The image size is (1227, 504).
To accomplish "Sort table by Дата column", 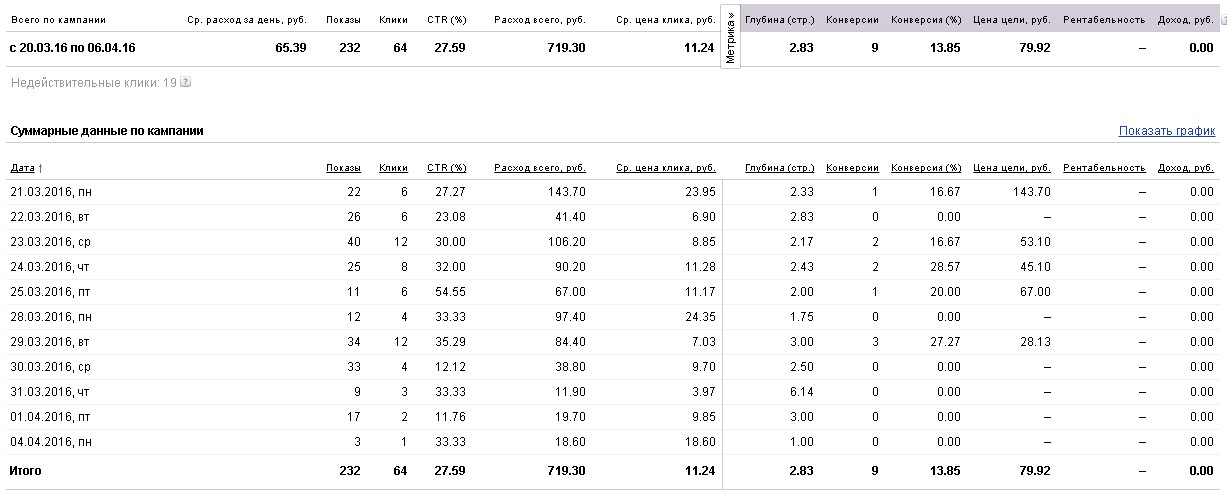I will pyautogui.click(x=26, y=168).
